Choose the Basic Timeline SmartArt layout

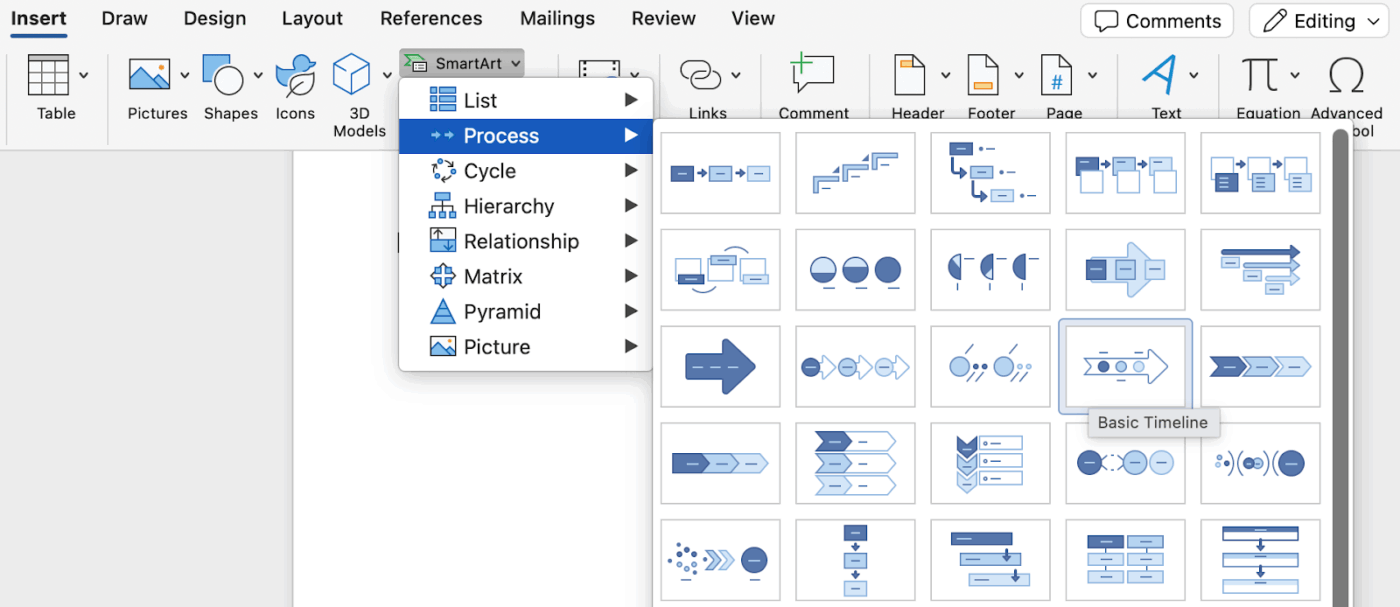click(1125, 366)
